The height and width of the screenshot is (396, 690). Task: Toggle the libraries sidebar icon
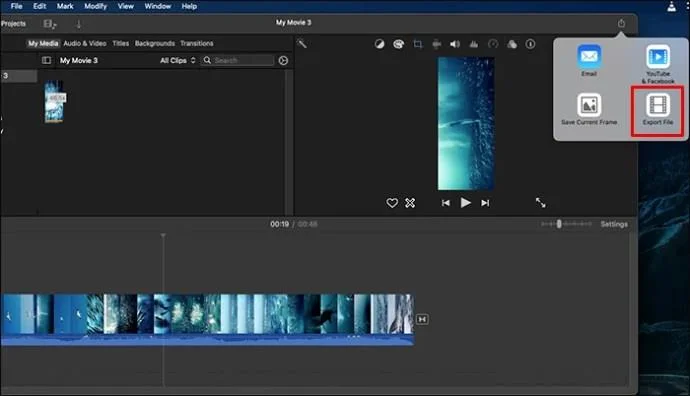pyautogui.click(x=46, y=60)
